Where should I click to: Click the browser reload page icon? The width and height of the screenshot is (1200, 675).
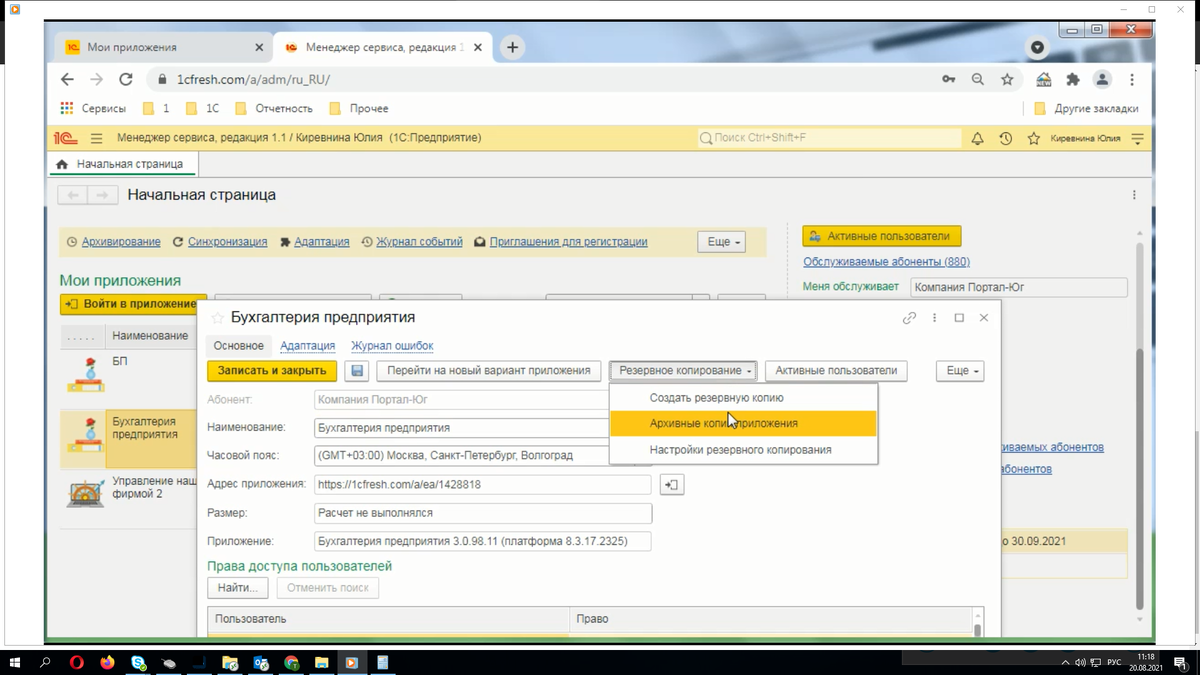126,79
